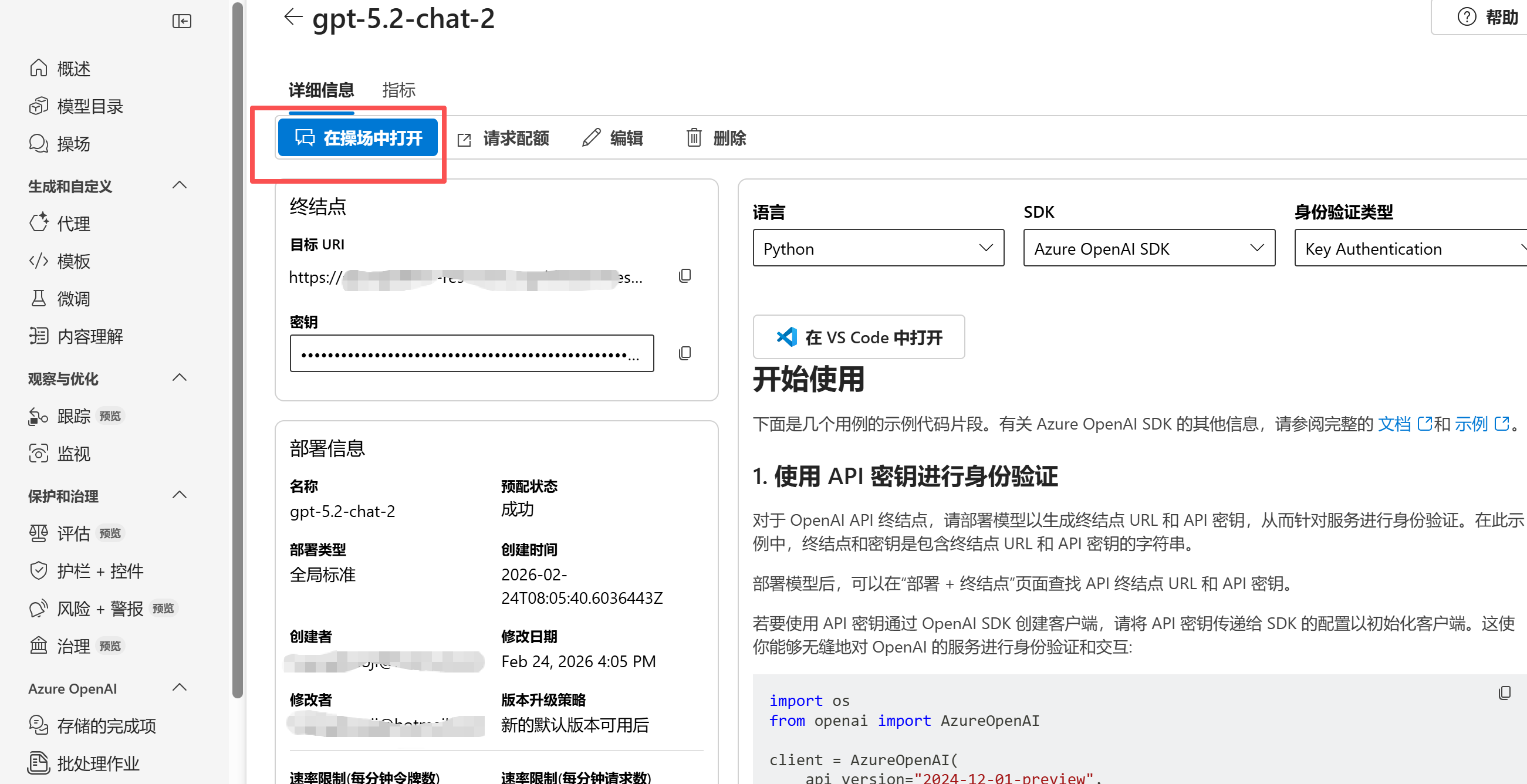1527x784 pixels.
Task: Collapse the 观察与优化 section
Action: pyautogui.click(x=179, y=378)
